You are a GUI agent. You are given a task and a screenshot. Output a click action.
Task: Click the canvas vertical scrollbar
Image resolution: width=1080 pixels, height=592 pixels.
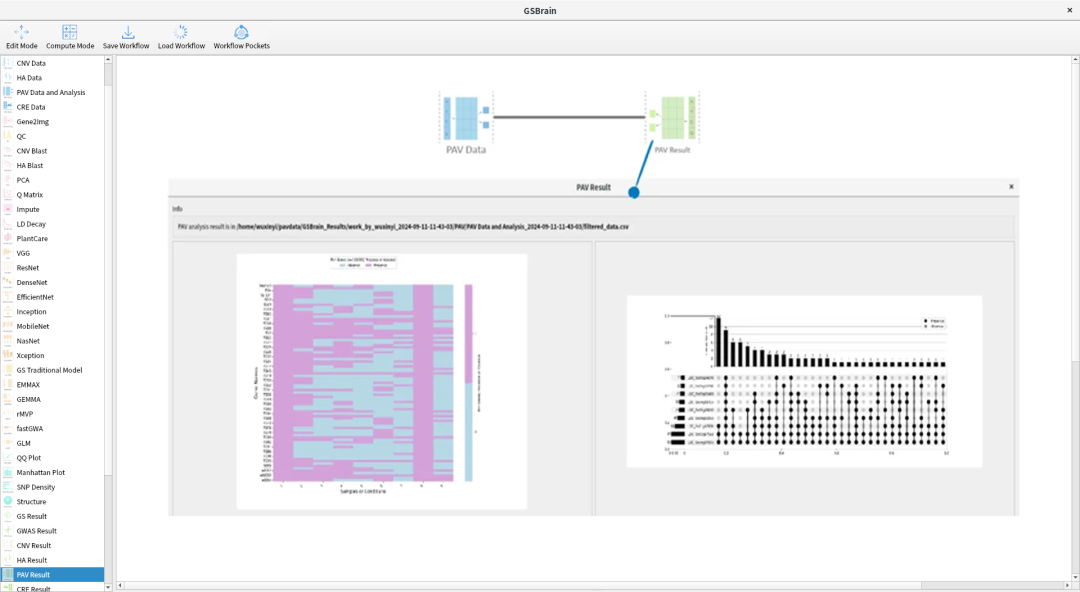[x=1075, y=469]
